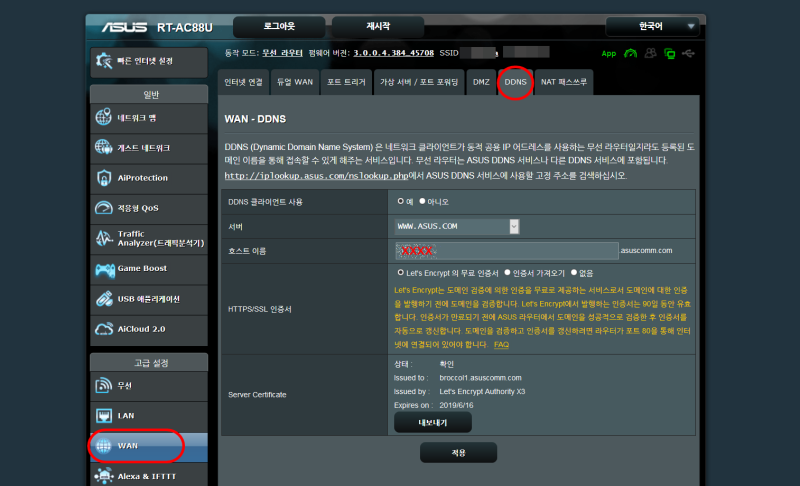Viewport: 800px width, 486px height.
Task: Open the Alexa & IFTTT icon
Action: click(104, 476)
